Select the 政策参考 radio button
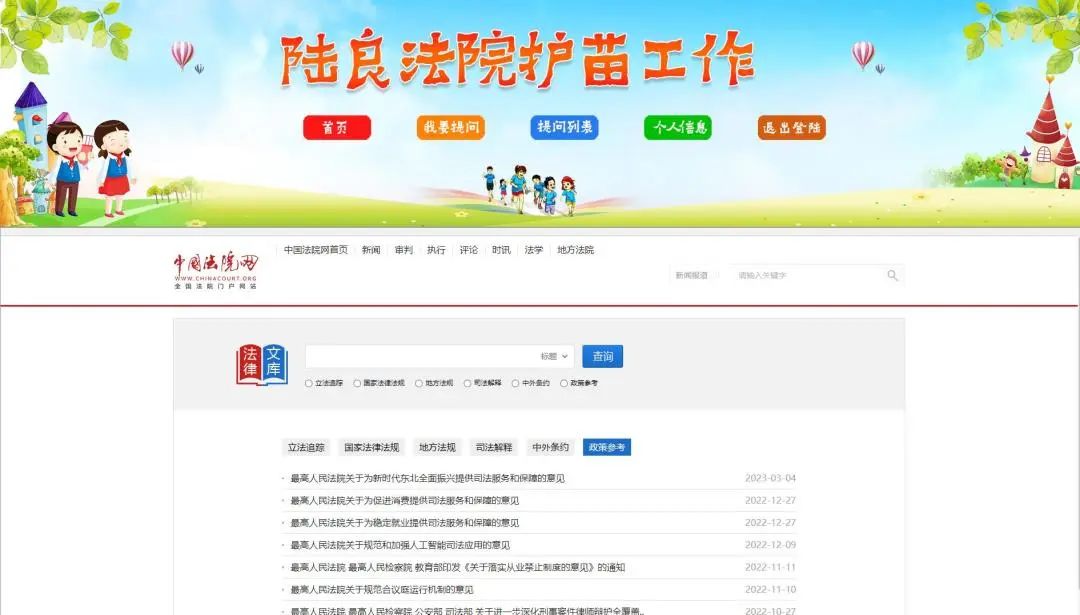Viewport: 1080px width, 615px height. [563, 383]
